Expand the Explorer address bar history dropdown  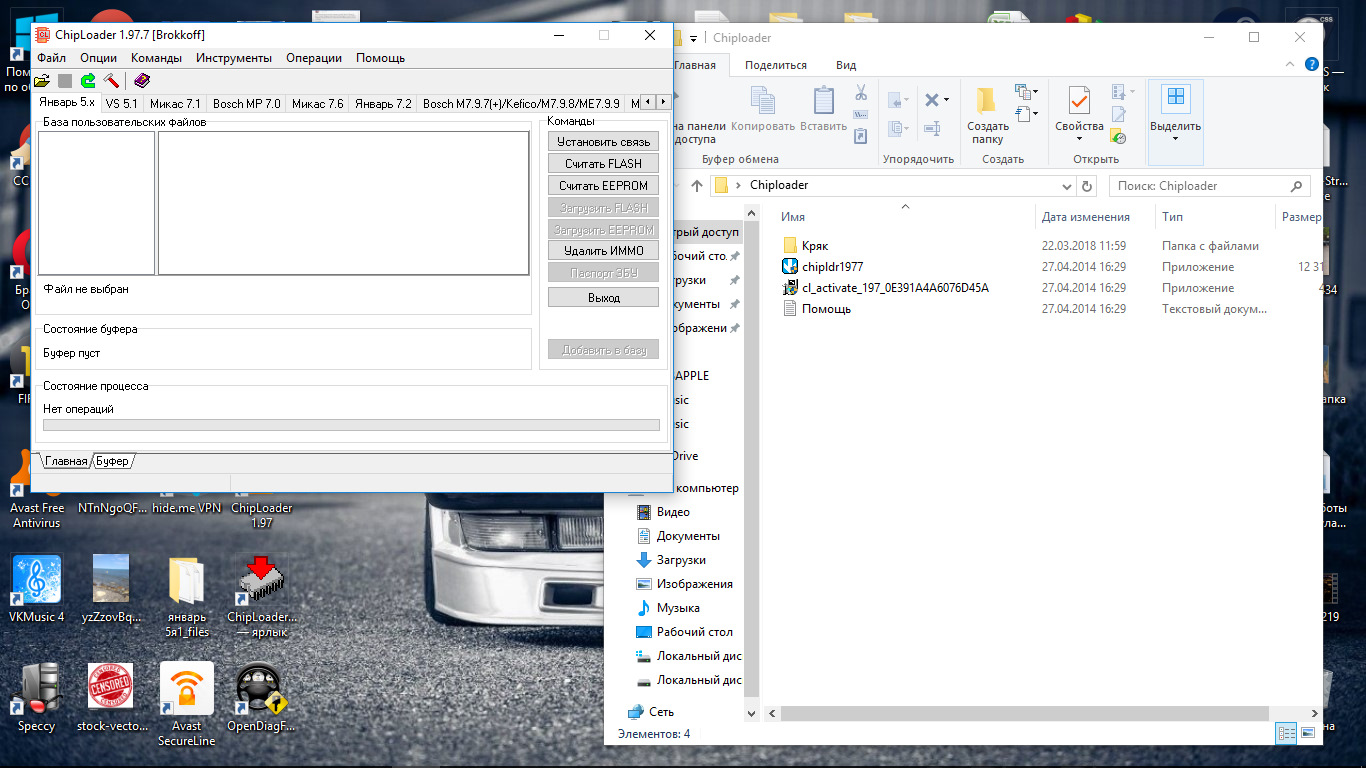click(1067, 186)
